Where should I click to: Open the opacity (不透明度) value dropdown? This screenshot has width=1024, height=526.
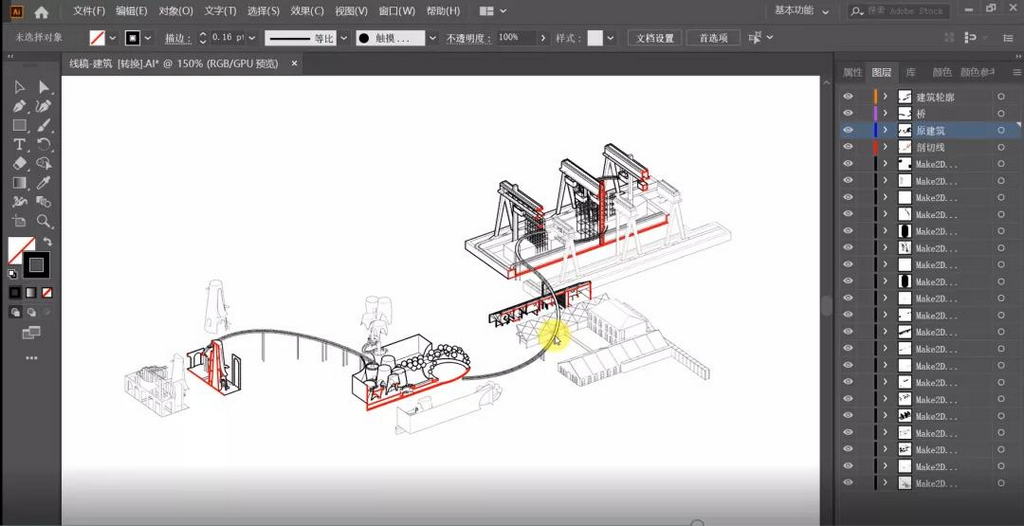(541, 38)
